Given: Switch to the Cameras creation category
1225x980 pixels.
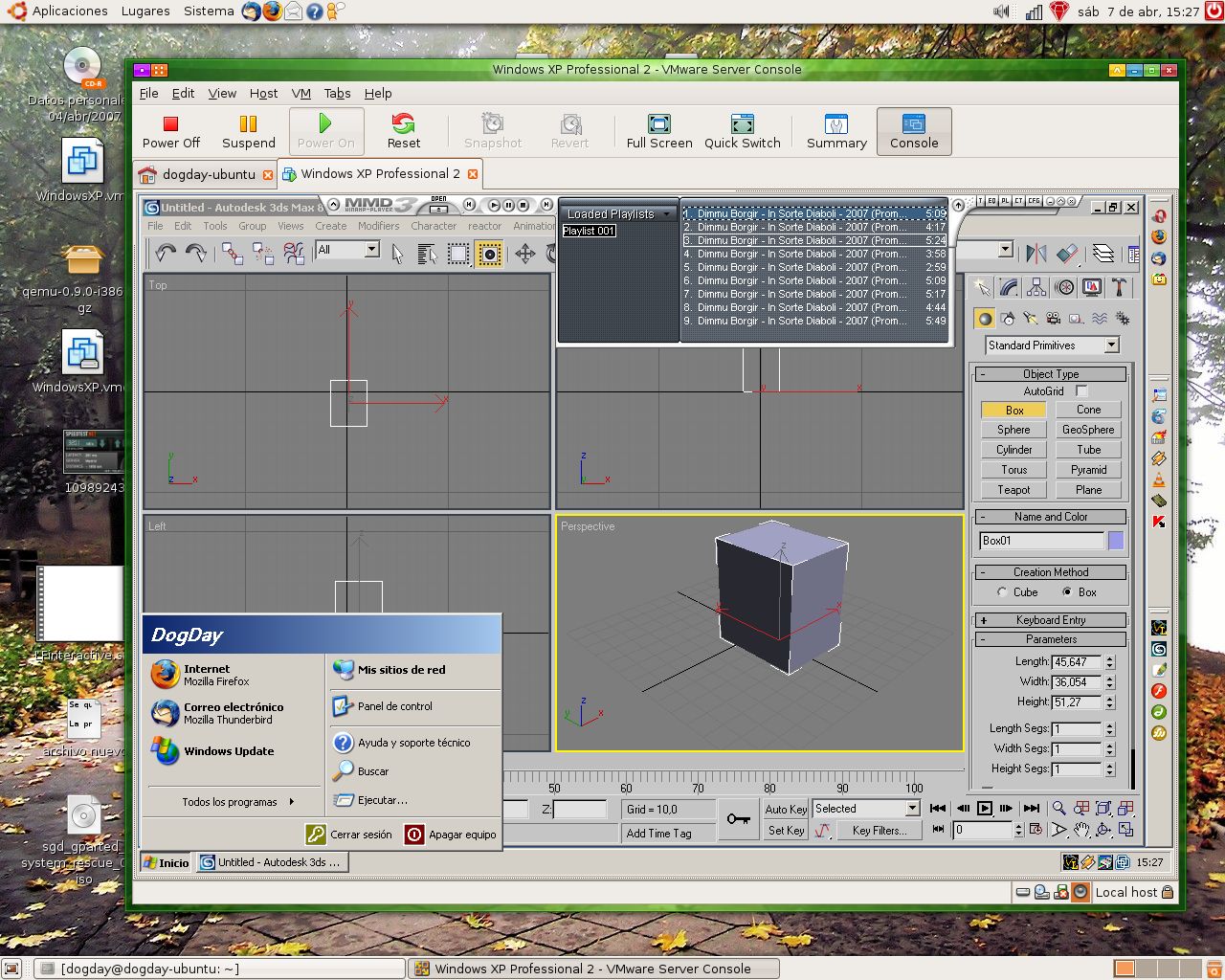Looking at the screenshot, I should (1054, 319).
